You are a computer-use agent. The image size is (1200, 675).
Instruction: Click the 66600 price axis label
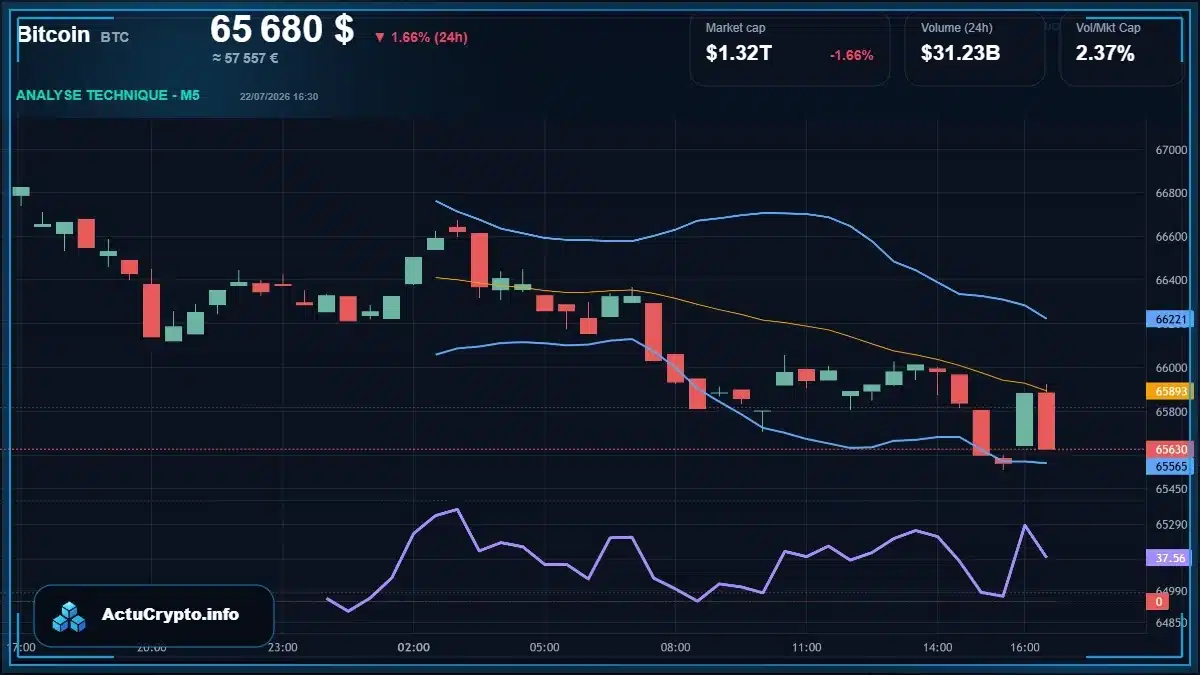click(1170, 237)
